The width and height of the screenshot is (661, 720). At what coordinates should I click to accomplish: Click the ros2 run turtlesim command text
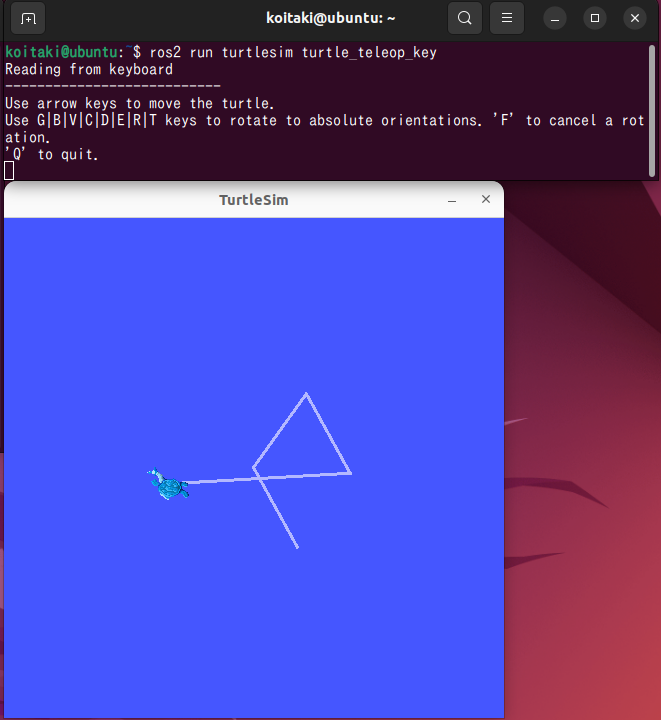tap(293, 52)
